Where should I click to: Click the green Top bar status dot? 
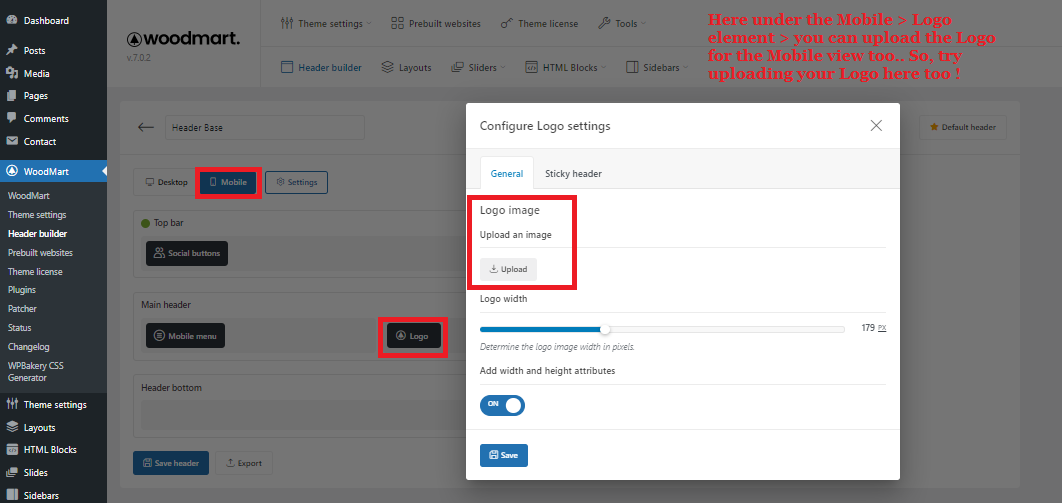coord(145,223)
